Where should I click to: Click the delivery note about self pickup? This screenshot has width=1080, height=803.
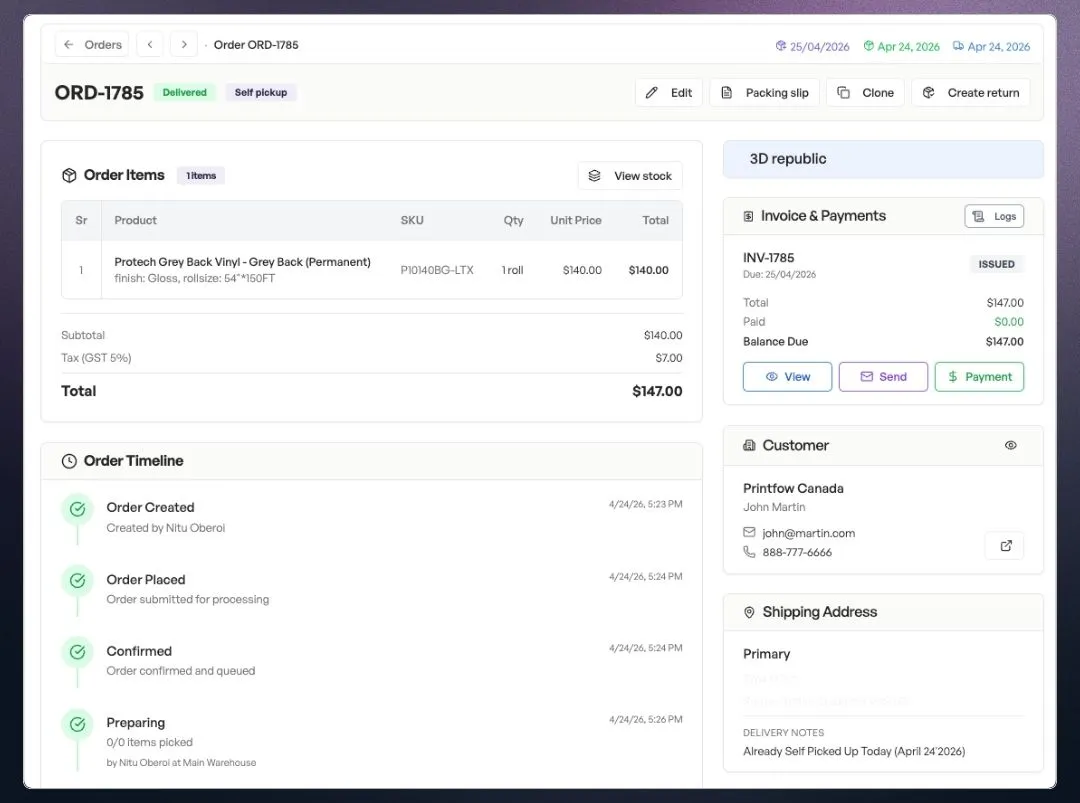[x=854, y=751]
